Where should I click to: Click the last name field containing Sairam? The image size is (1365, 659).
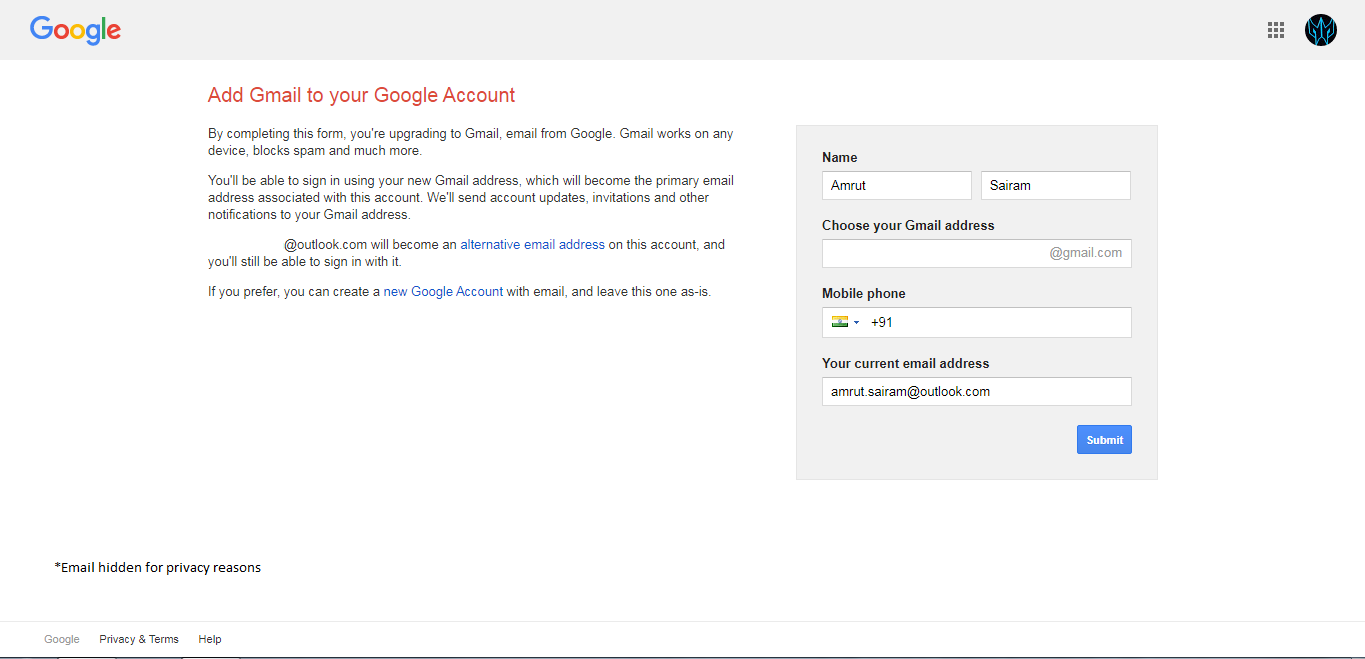coord(1056,185)
